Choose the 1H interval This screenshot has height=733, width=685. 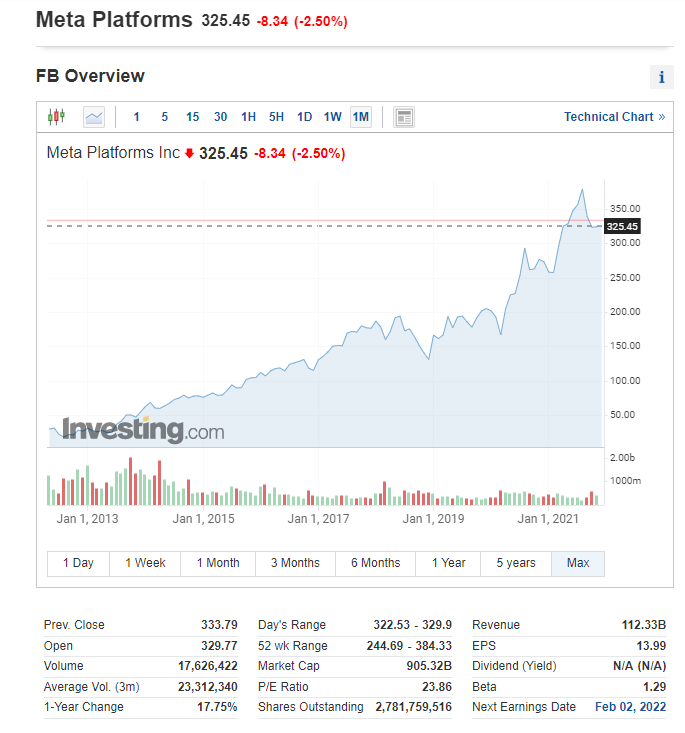tap(248, 117)
